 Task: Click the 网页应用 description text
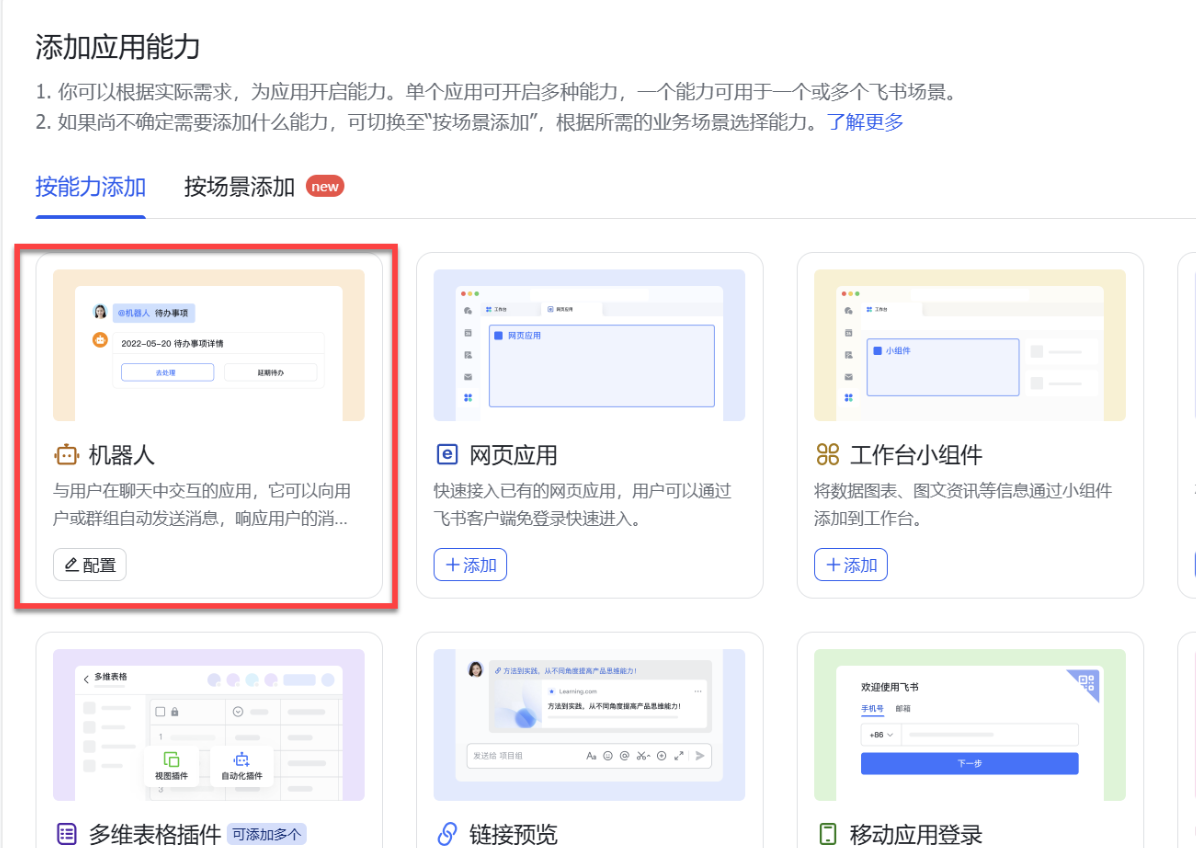pos(583,505)
